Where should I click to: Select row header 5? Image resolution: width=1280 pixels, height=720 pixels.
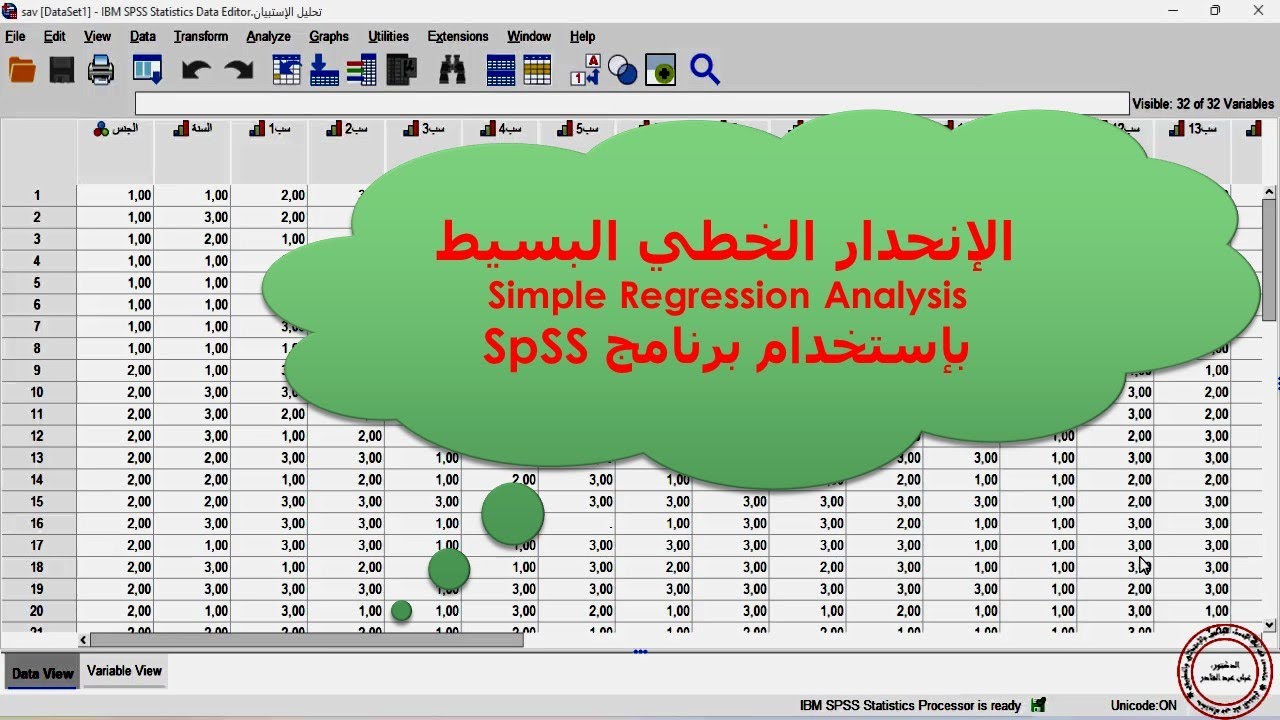coord(38,282)
